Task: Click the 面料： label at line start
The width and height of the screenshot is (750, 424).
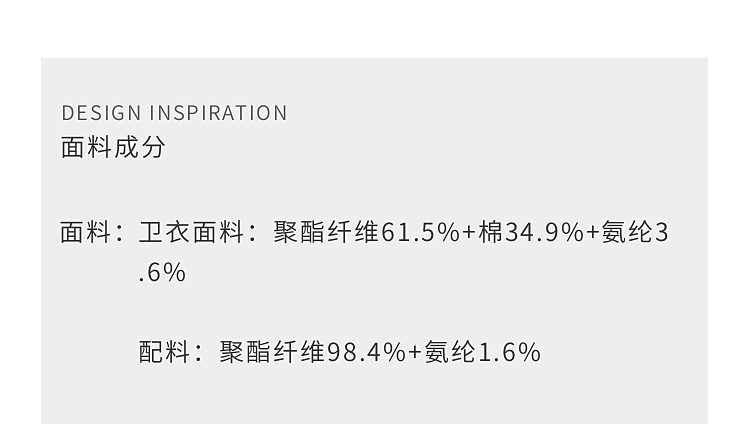Action: [92, 233]
